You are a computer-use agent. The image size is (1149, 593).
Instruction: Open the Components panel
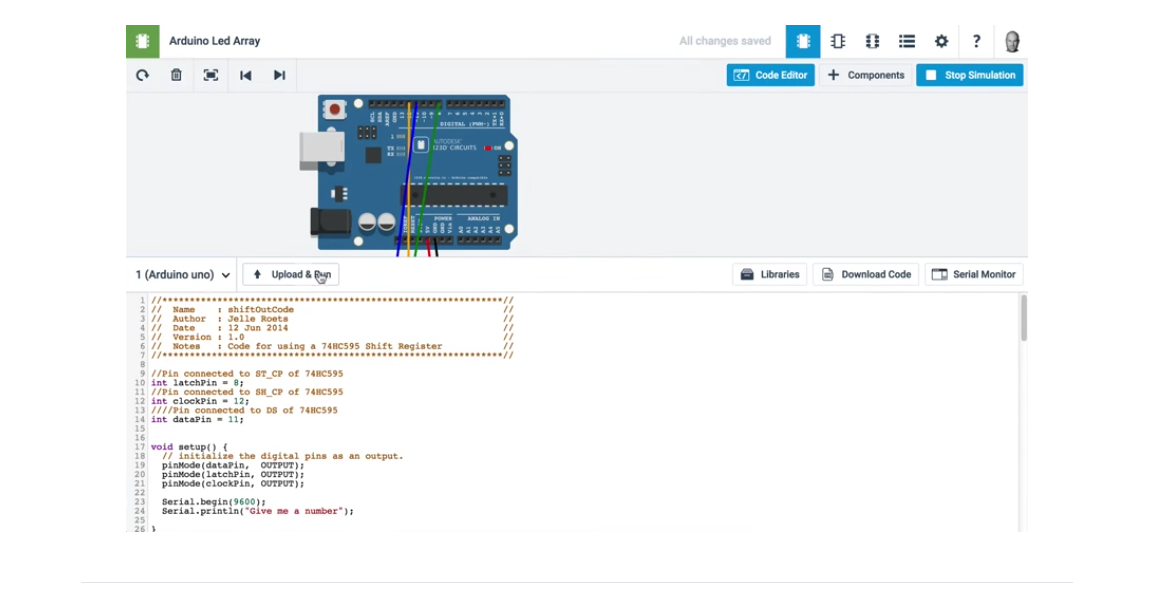866,75
